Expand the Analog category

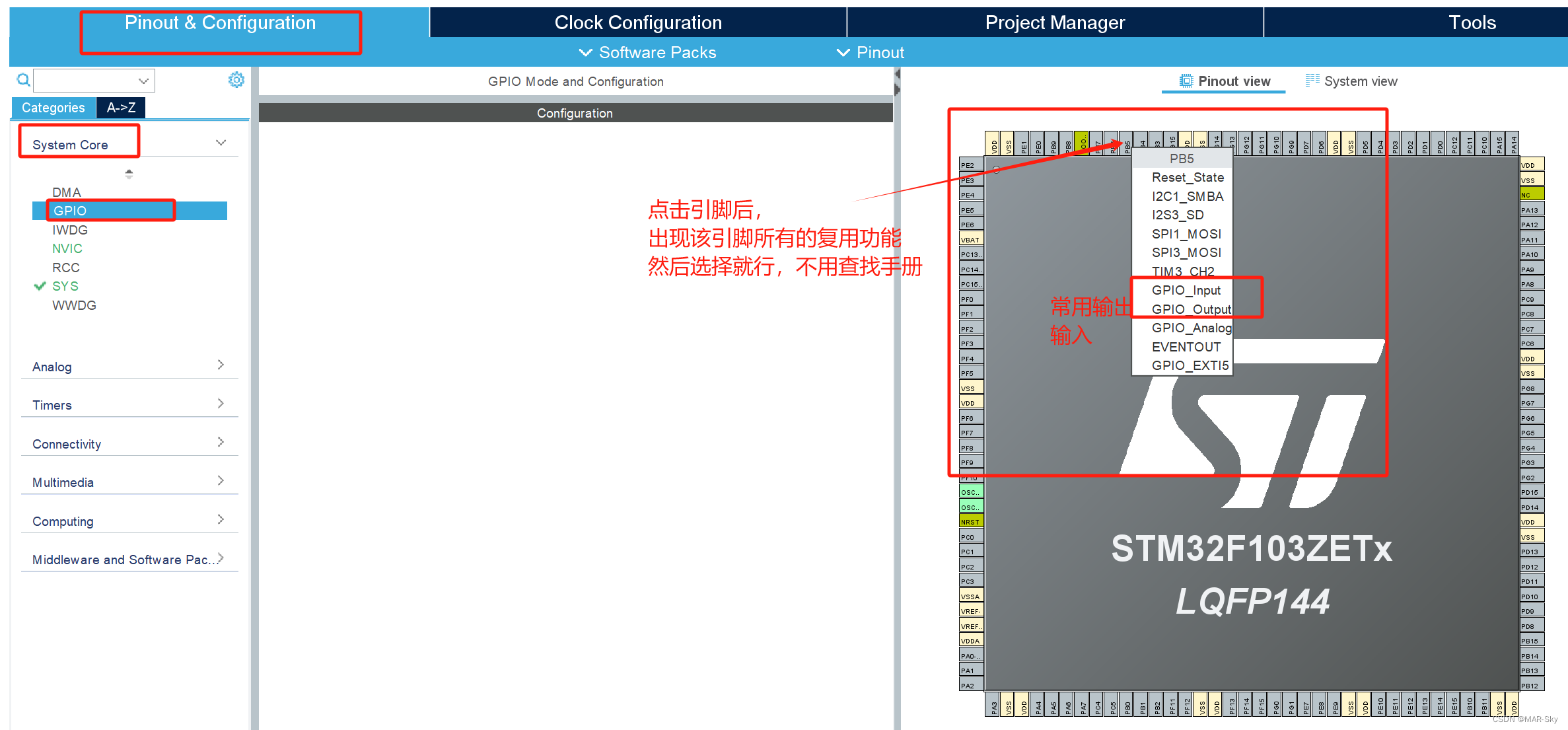click(221, 365)
